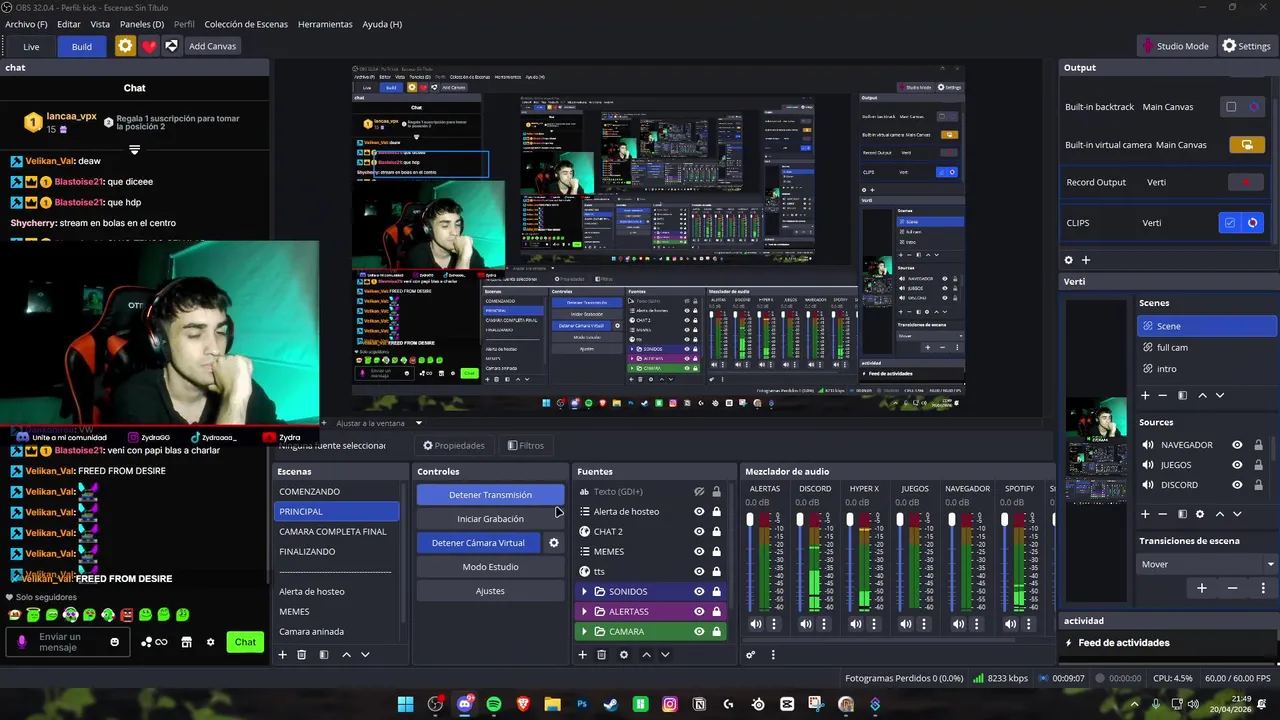Add a new source in Fuentes panel
Screen dimensions: 1280x720
(582, 655)
